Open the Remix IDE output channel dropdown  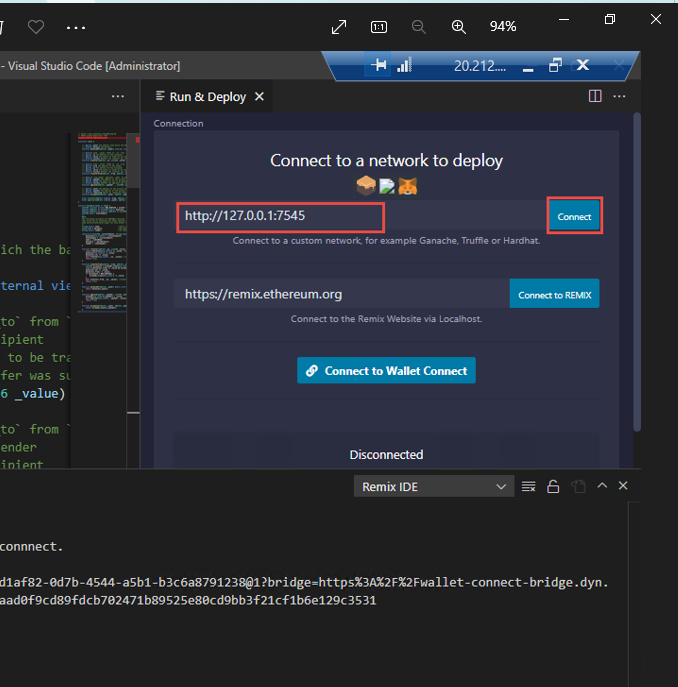434,486
